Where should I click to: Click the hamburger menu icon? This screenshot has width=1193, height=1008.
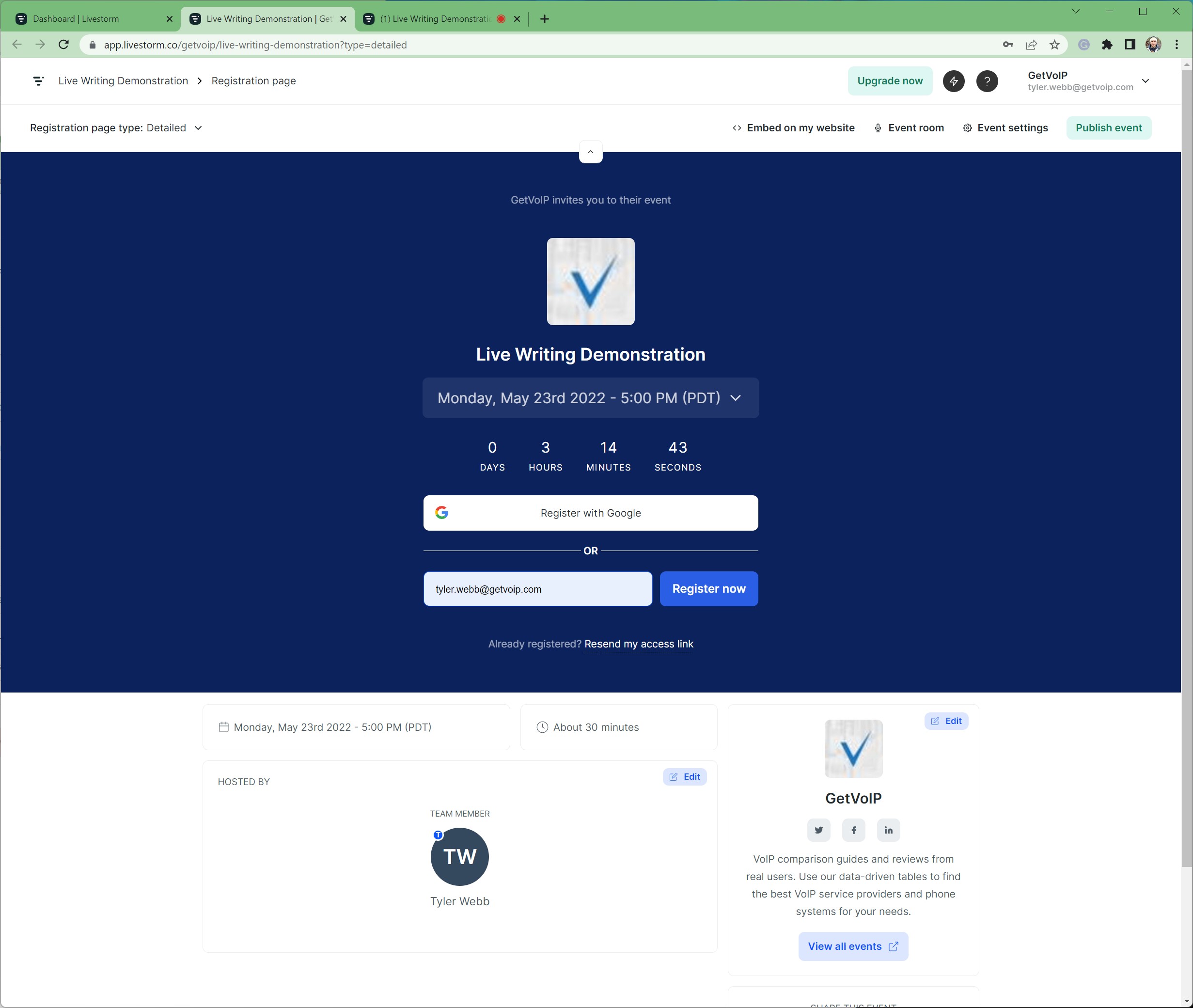(x=39, y=80)
